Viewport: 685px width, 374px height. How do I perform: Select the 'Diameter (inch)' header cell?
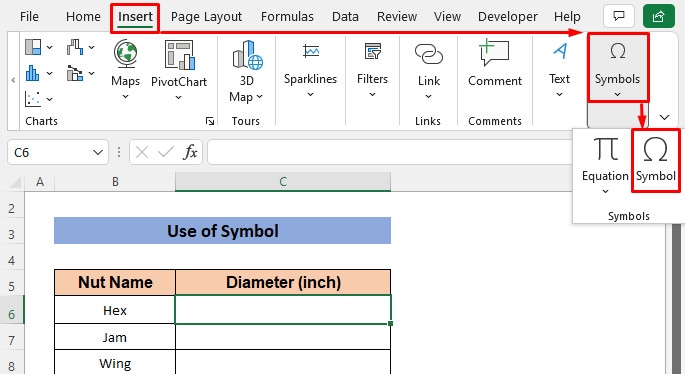click(x=283, y=282)
